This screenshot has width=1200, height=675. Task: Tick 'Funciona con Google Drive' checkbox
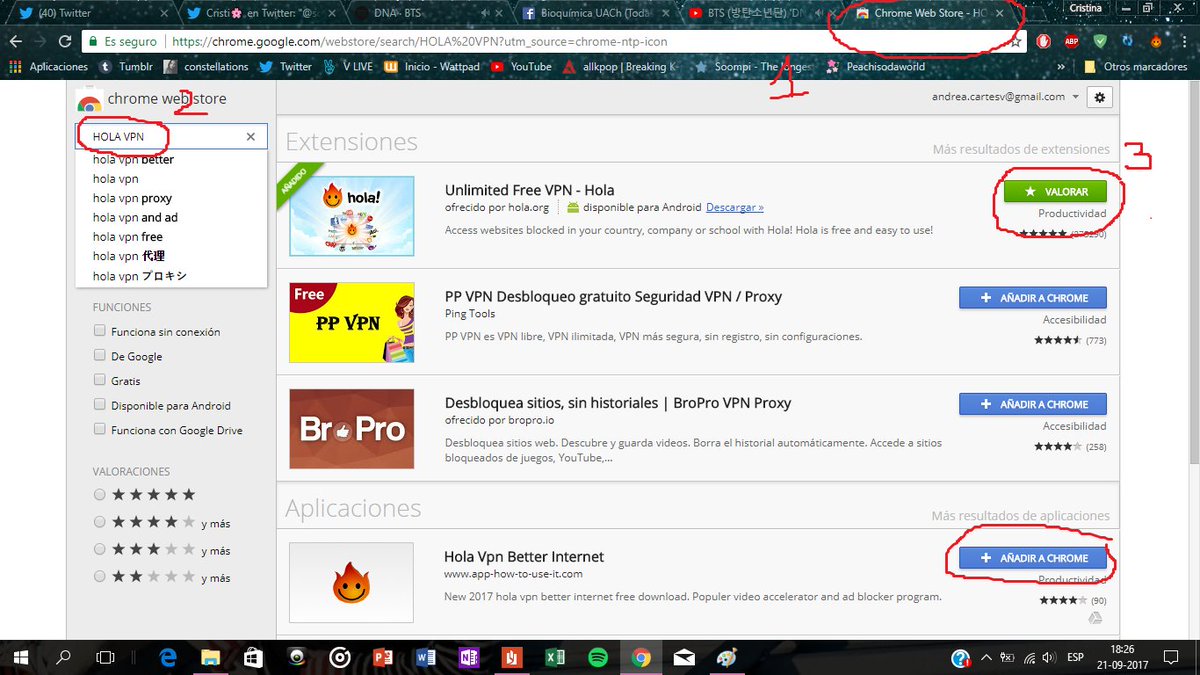coord(99,430)
